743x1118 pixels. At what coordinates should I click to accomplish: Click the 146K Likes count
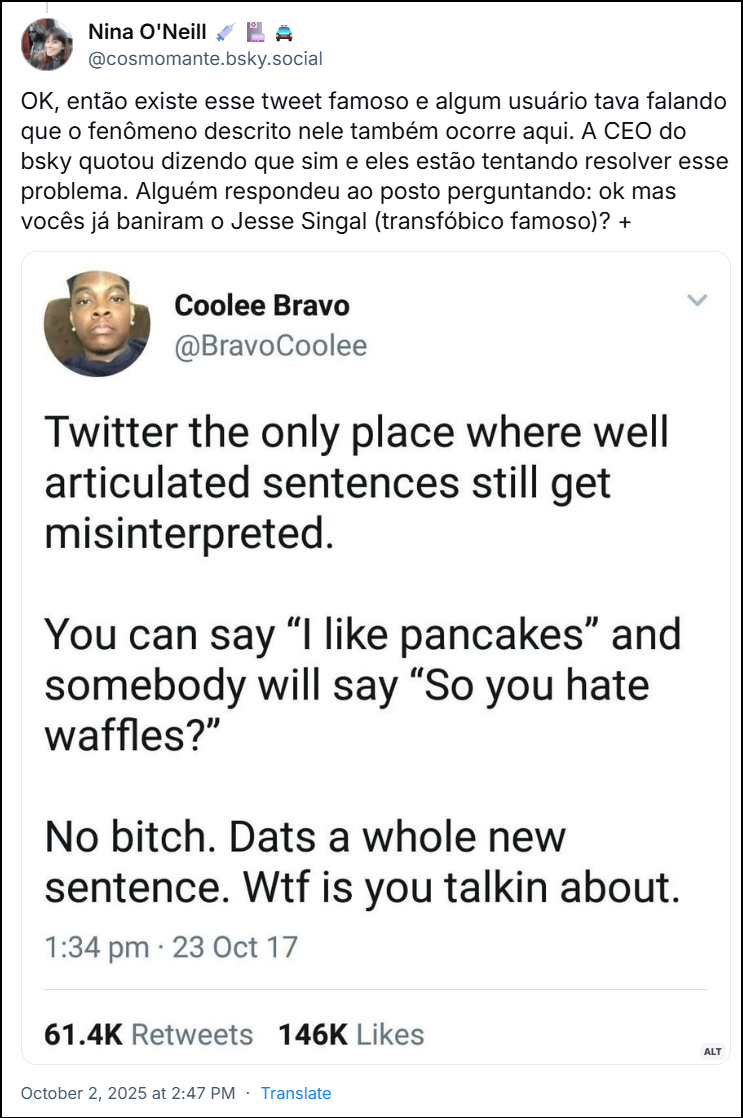coord(351,1033)
